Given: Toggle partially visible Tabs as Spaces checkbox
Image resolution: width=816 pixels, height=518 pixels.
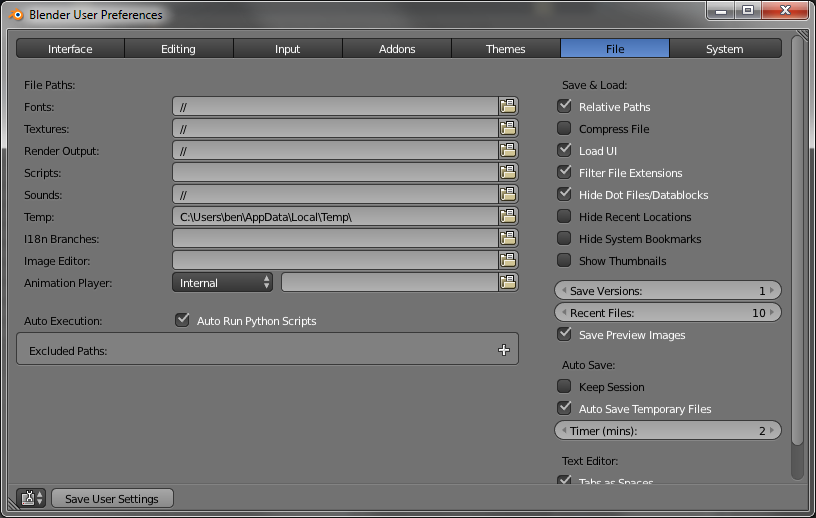Looking at the screenshot, I should point(564,479).
